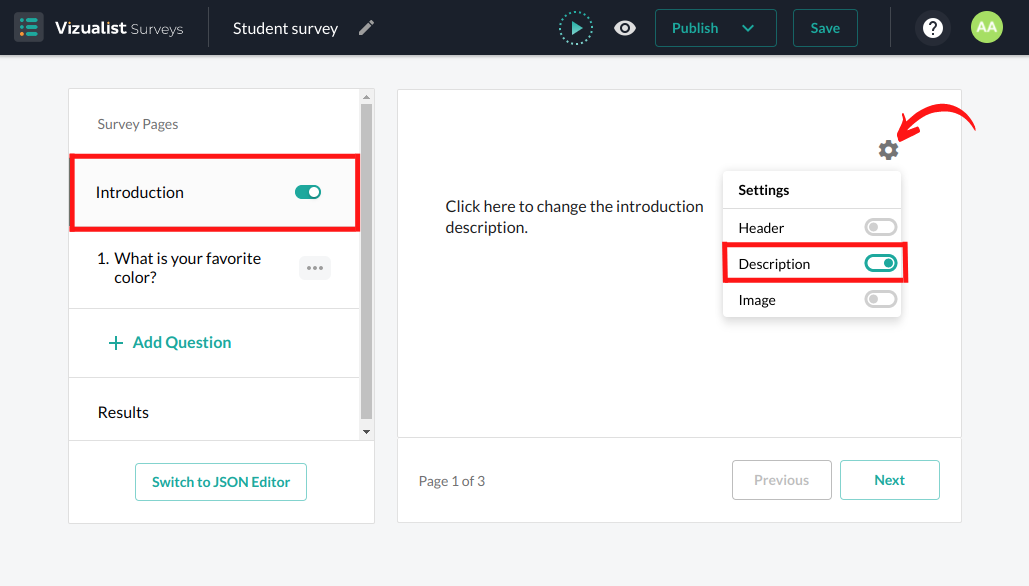Preview survey using the eye icon

pos(625,28)
